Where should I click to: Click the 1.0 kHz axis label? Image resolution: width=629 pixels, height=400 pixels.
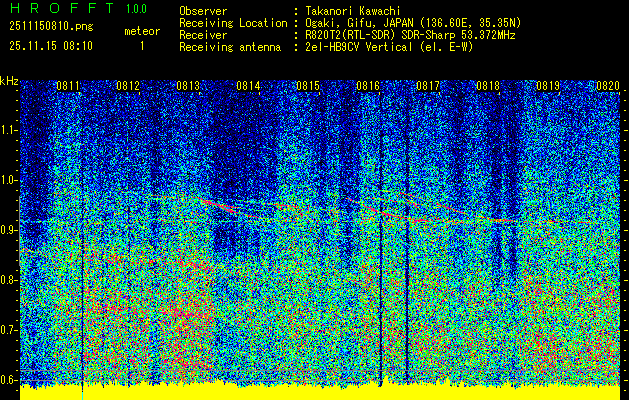[x=8, y=180]
